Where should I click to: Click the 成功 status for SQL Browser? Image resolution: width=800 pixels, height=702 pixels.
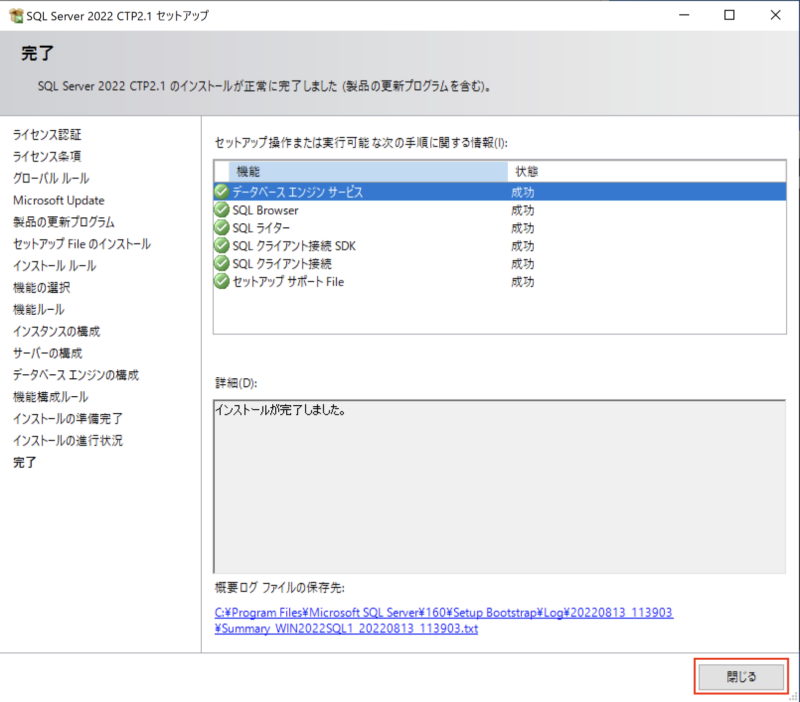522,210
